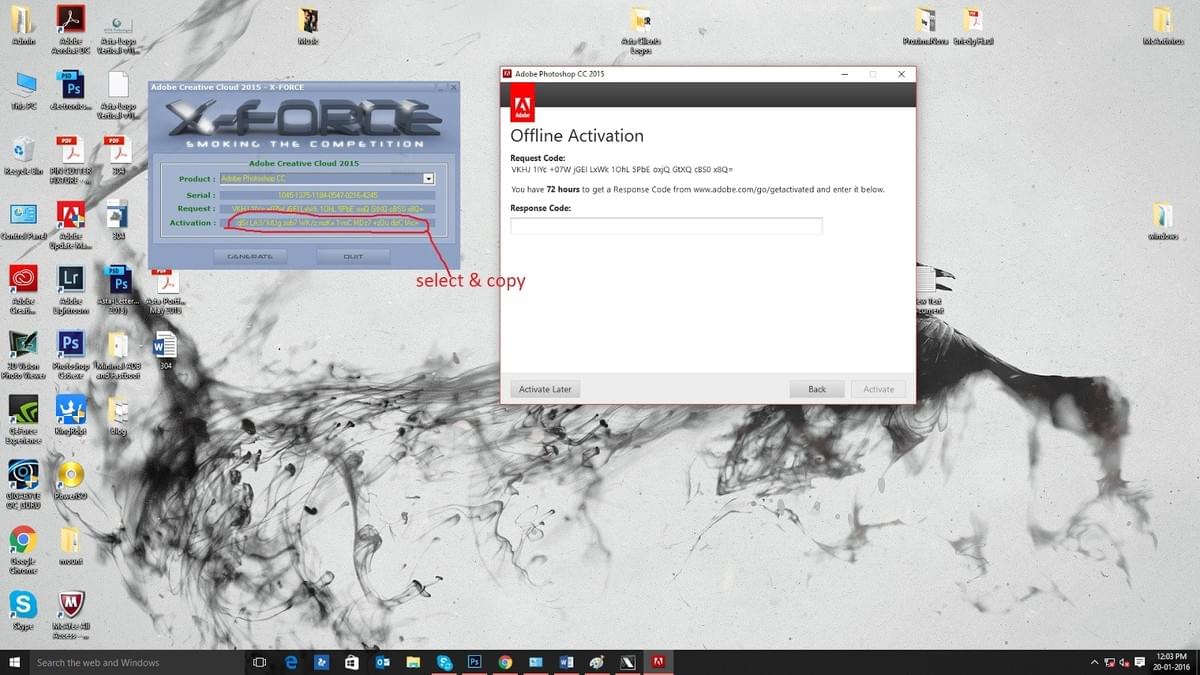Screen dimensions: 1200x675
Task: Select the Photoshop CS6.exe desktop icon
Action: pos(70,355)
